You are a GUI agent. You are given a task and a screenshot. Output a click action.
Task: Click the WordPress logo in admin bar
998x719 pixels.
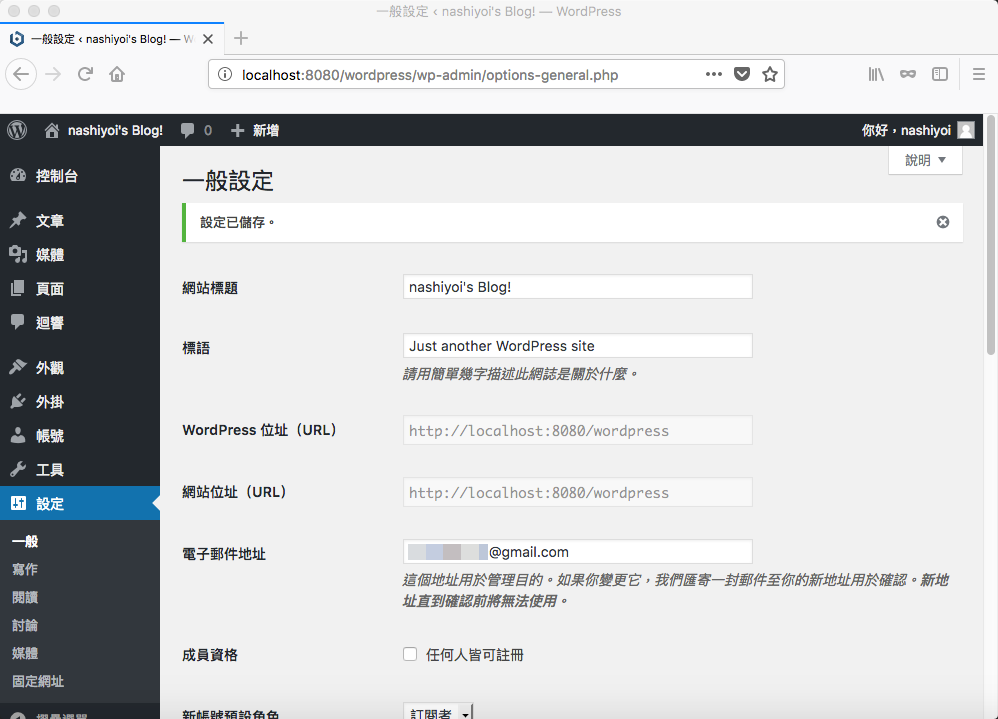pos(17,130)
